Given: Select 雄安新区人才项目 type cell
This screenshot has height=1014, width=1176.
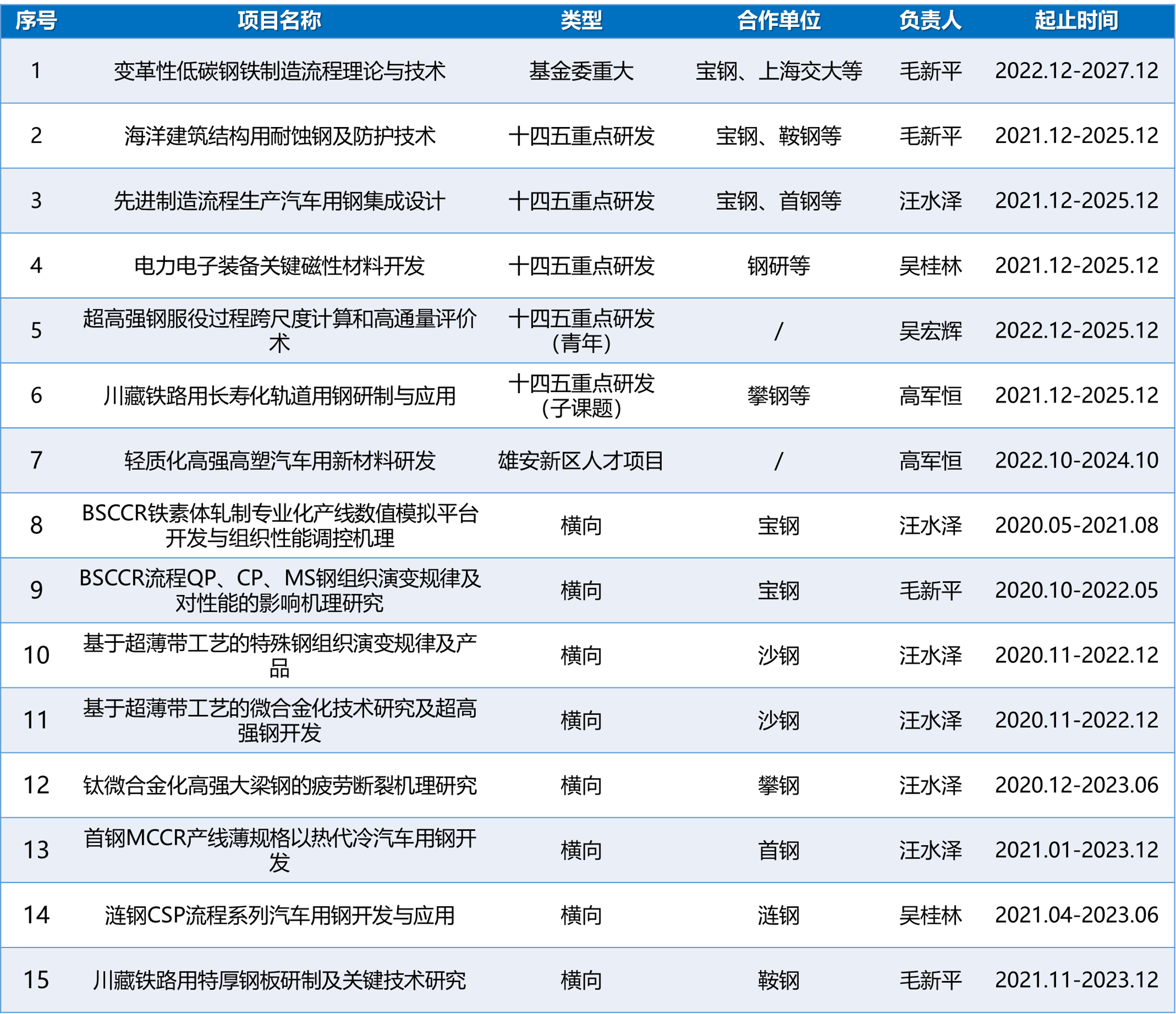Looking at the screenshot, I should pyautogui.click(x=581, y=460).
